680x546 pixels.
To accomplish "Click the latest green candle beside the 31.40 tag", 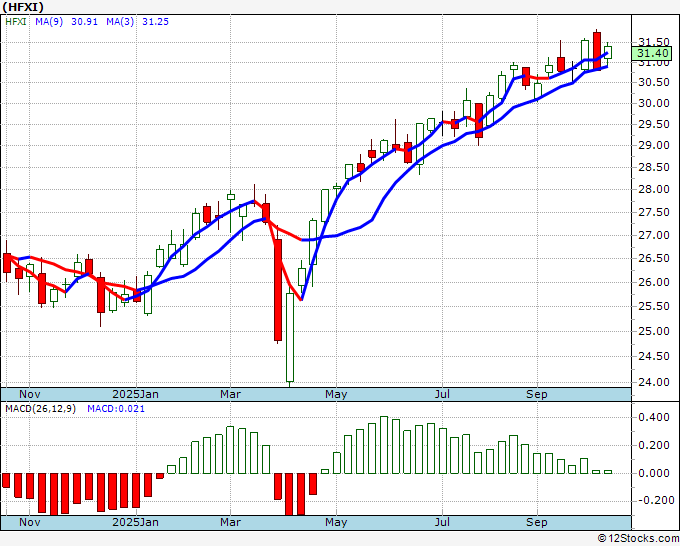I will pos(608,53).
